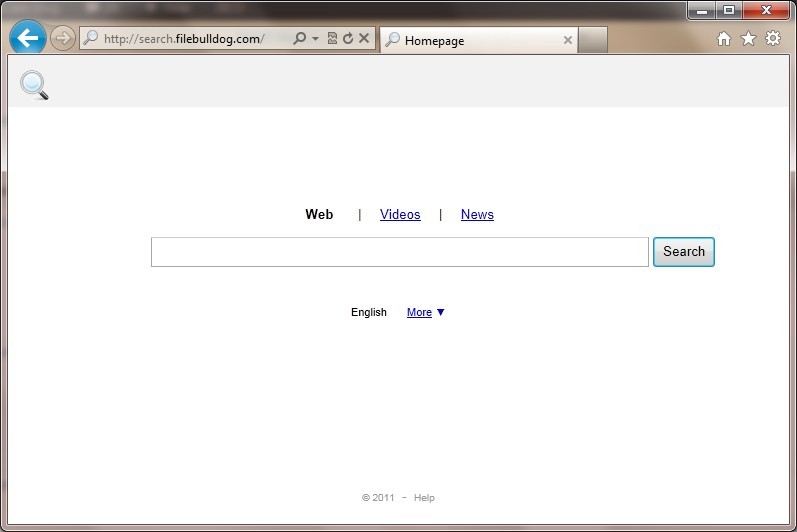Go back using the blue back arrow
Image resolution: width=797 pixels, height=532 pixels.
(27, 37)
